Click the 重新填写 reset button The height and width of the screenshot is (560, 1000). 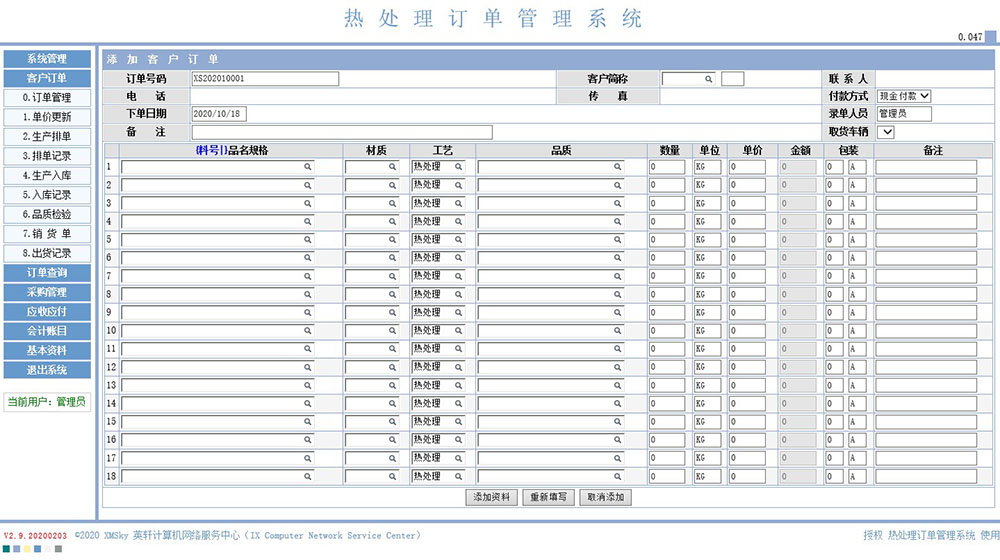tap(549, 497)
